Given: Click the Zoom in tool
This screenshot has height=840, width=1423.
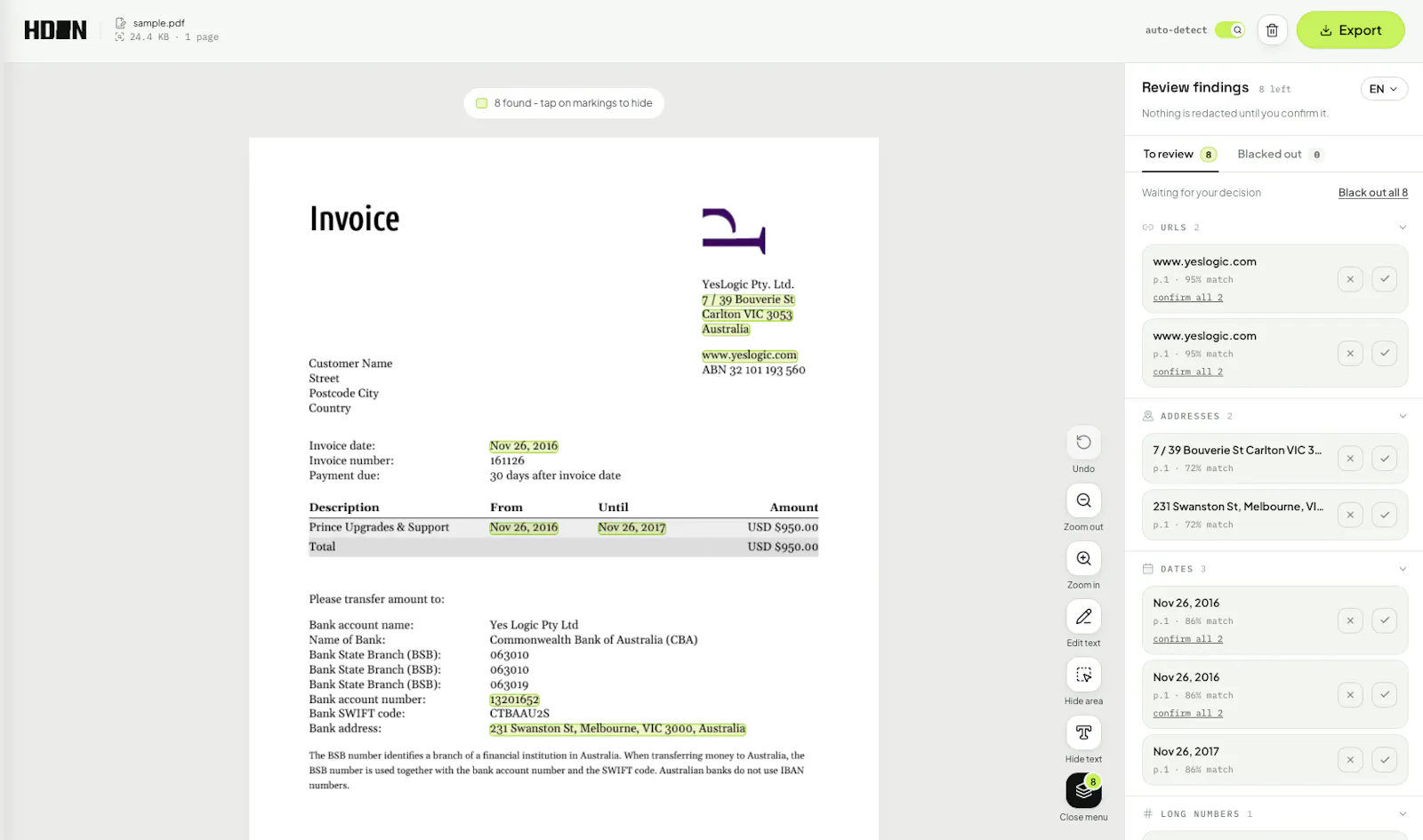Looking at the screenshot, I should (1083, 558).
